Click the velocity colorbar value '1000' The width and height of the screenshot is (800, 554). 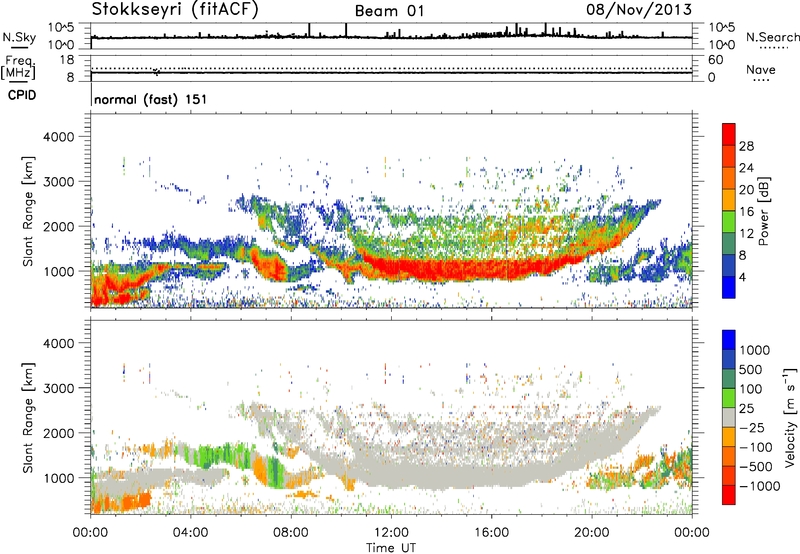pos(755,350)
